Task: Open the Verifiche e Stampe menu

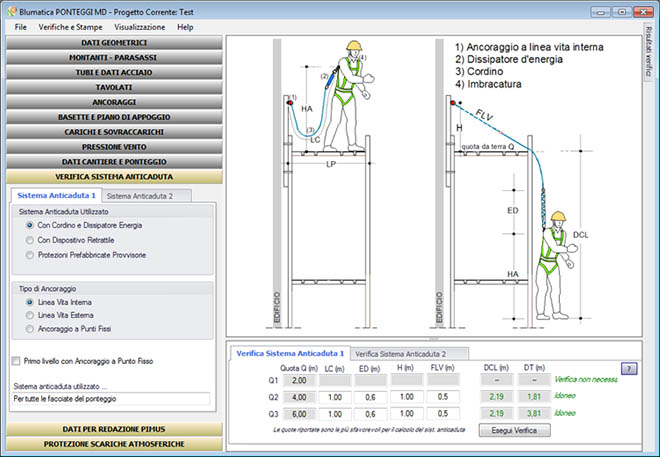Action: pyautogui.click(x=71, y=27)
